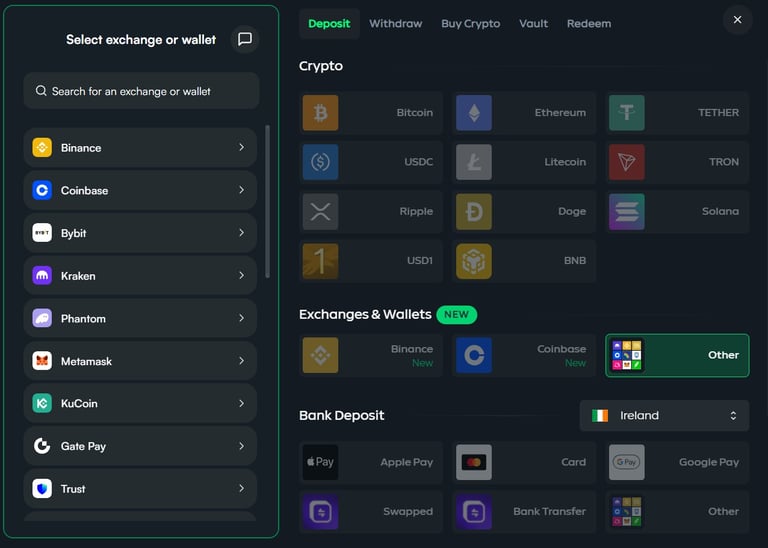The height and width of the screenshot is (548, 768).
Task: Expand the KuCoin row chevron
Action: [x=241, y=403]
